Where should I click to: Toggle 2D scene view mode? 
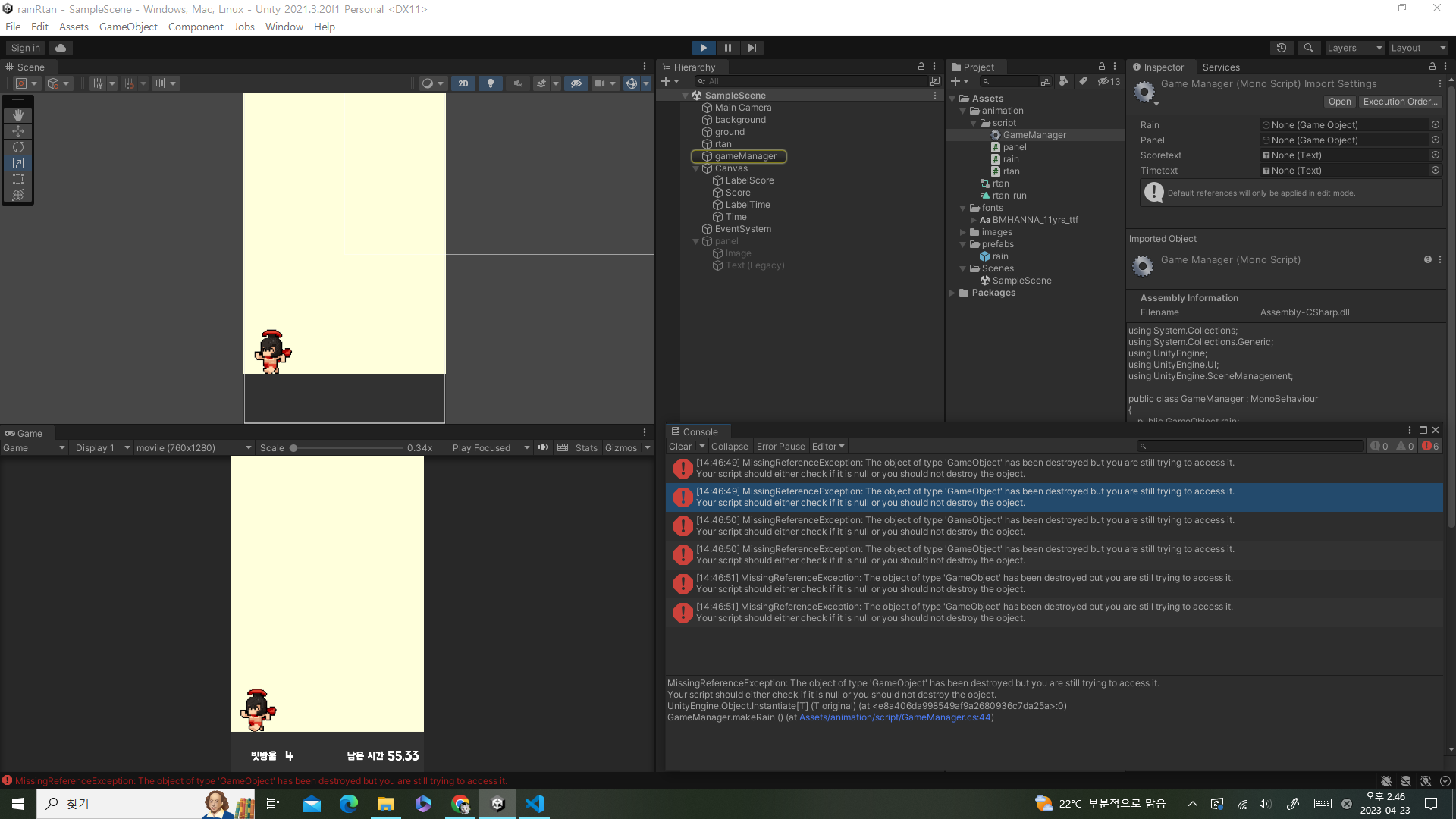coord(463,83)
